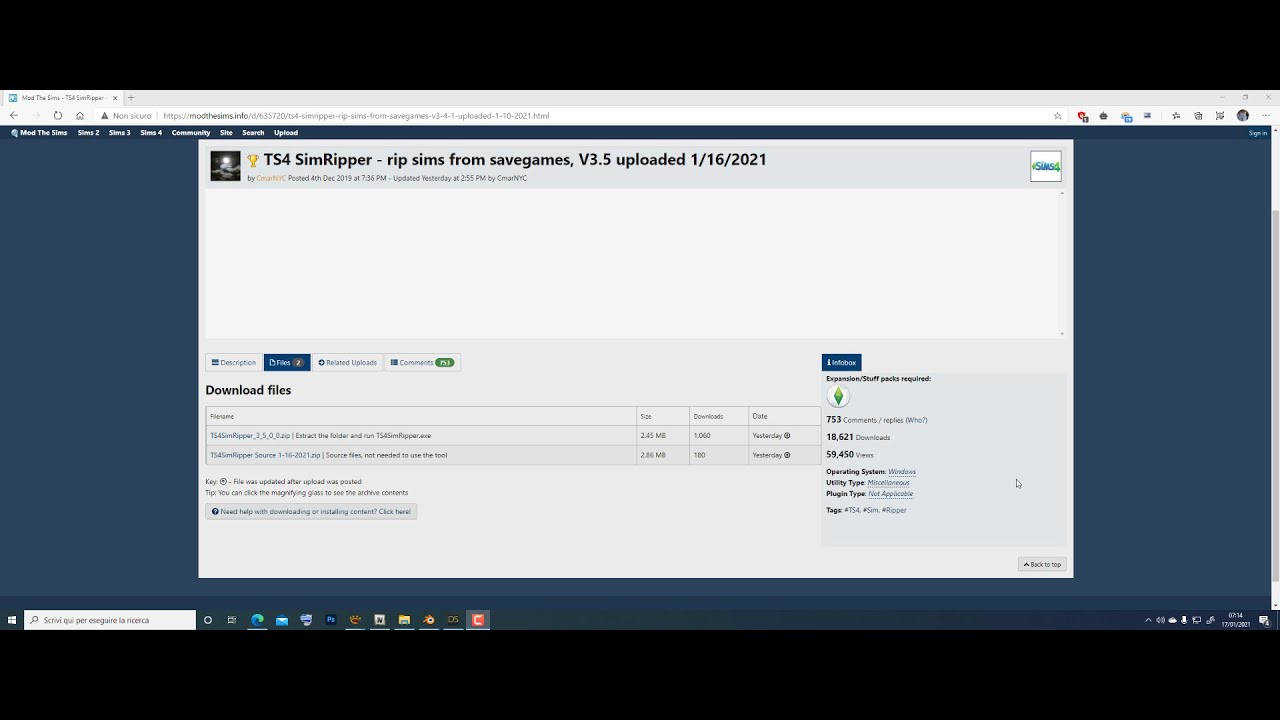This screenshot has height=720, width=1280.
Task: Click the Infobox tab
Action: pos(841,363)
